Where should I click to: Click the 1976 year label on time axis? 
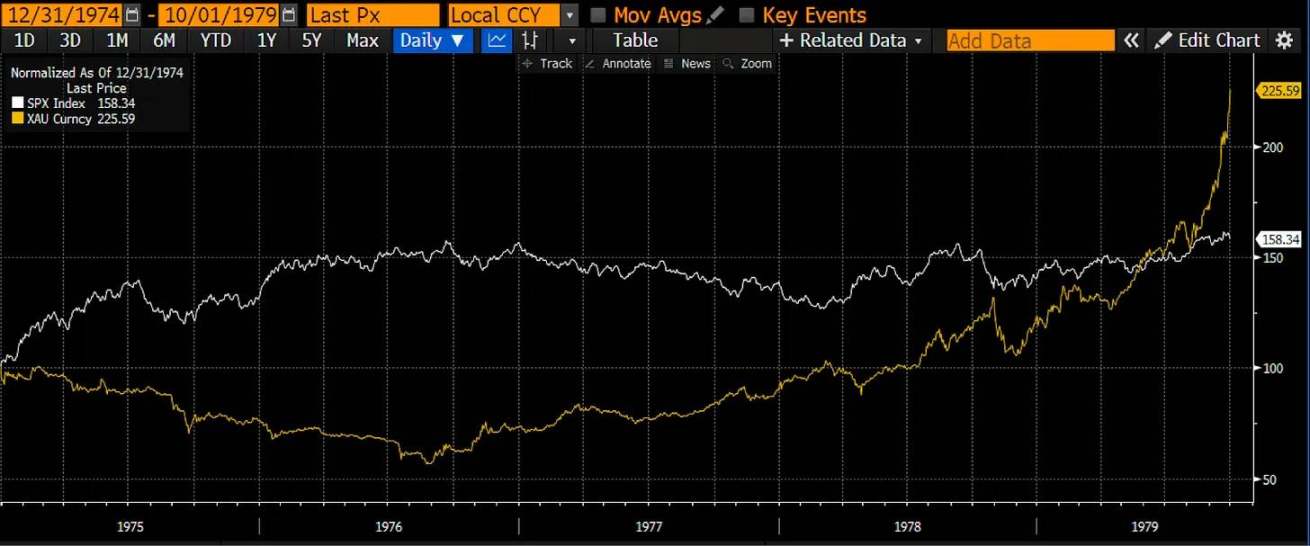point(389,526)
